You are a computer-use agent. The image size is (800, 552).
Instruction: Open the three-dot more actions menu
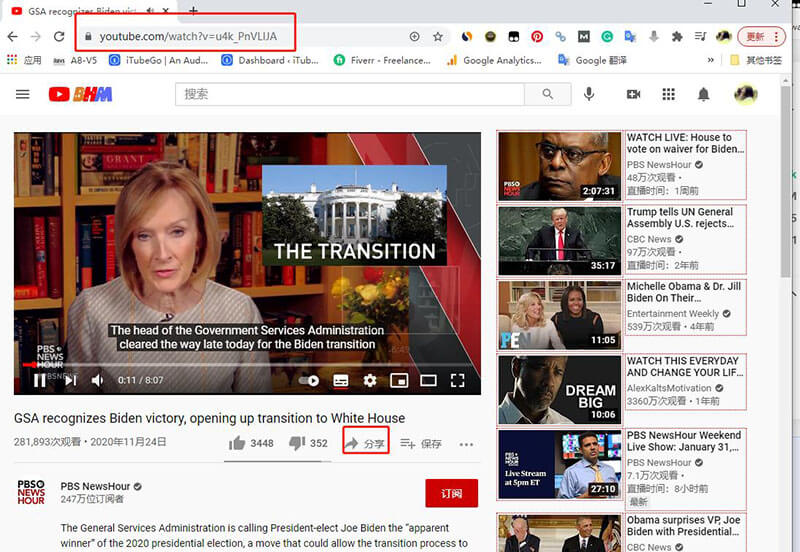click(x=466, y=444)
